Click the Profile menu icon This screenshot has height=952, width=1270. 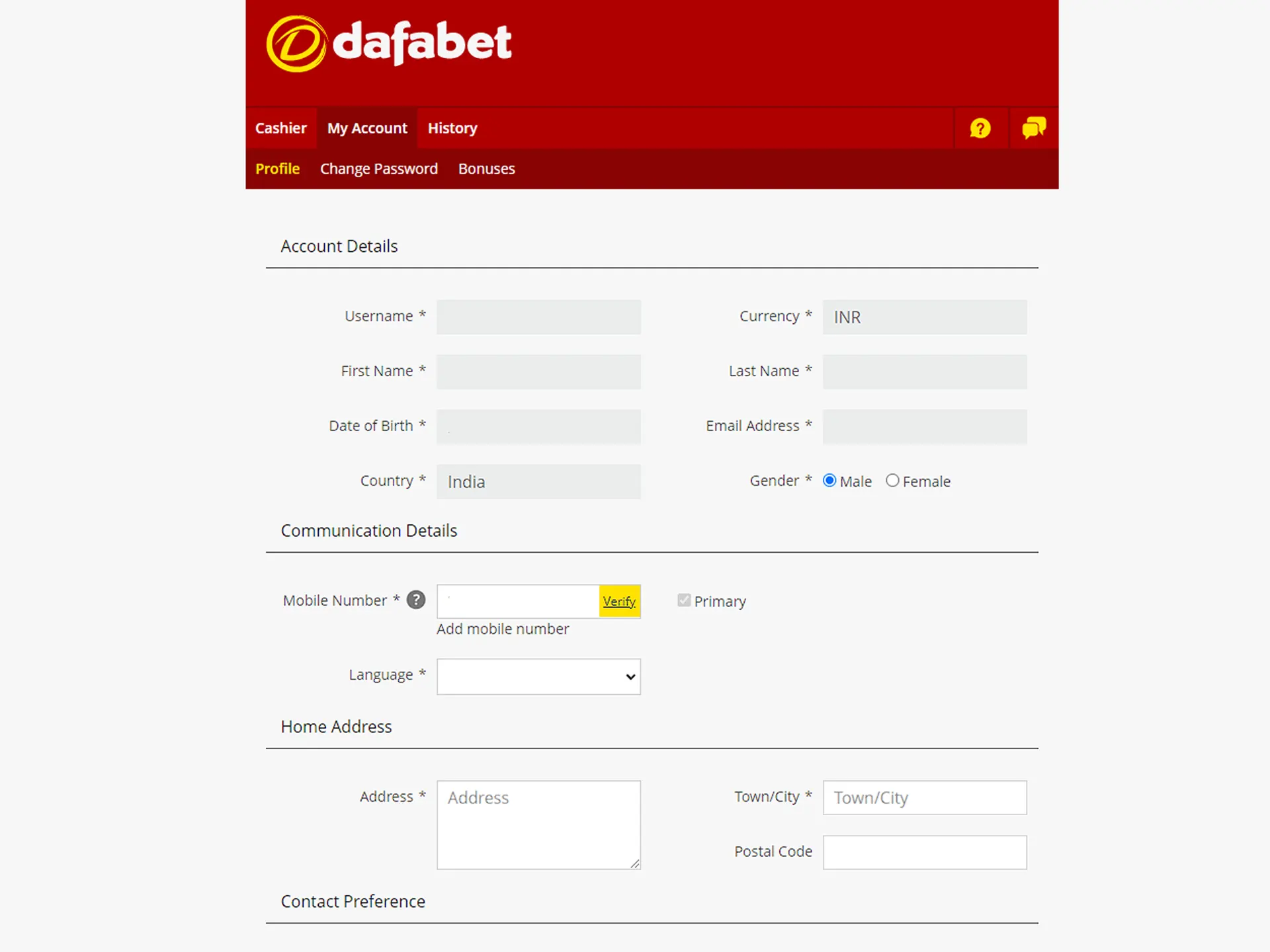(278, 168)
